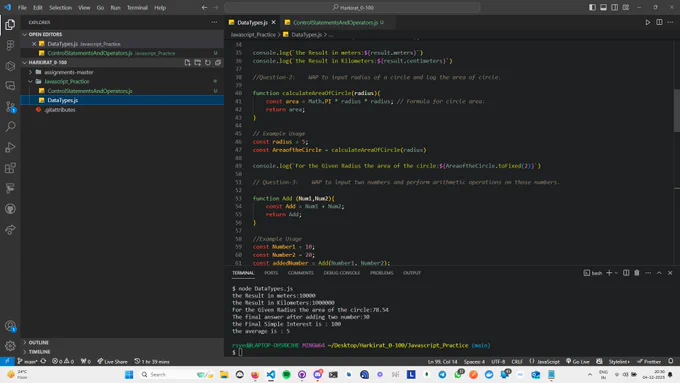Viewport: 680px width, 383px height.
Task: Open the Terminal menu
Action: coord(137,7)
